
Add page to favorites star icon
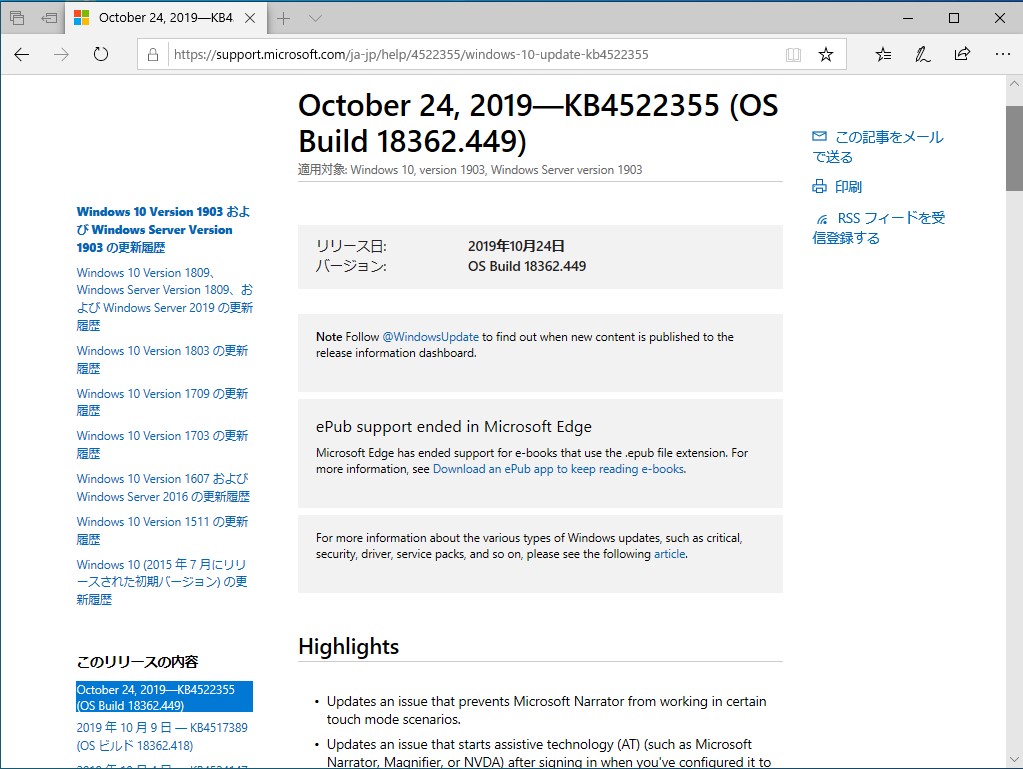(826, 55)
